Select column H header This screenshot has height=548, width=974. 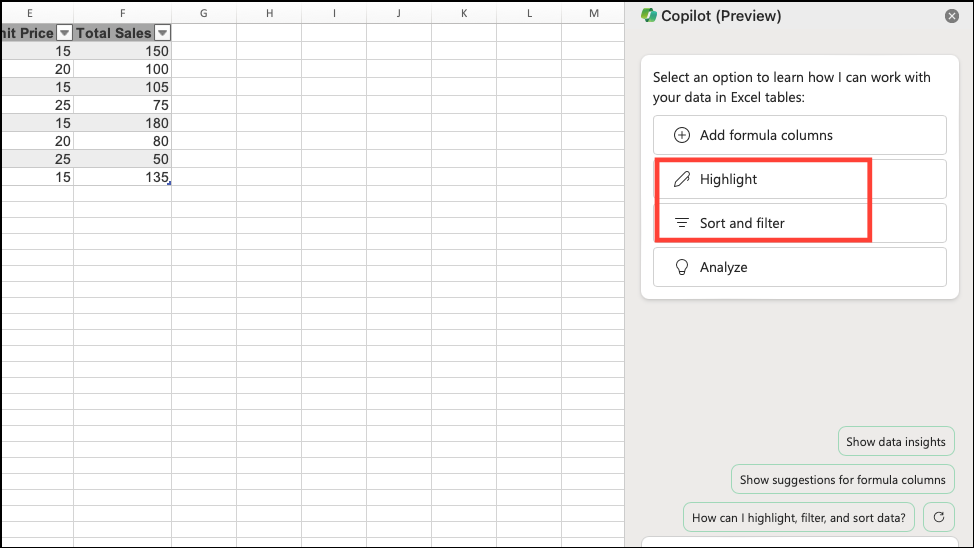tap(269, 13)
